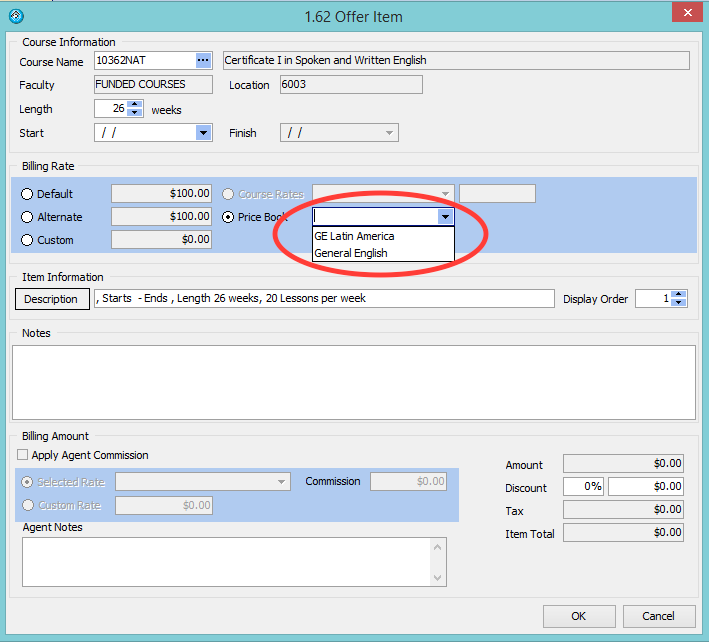Select the Default billing rate radio
709x642 pixels.
(27, 194)
